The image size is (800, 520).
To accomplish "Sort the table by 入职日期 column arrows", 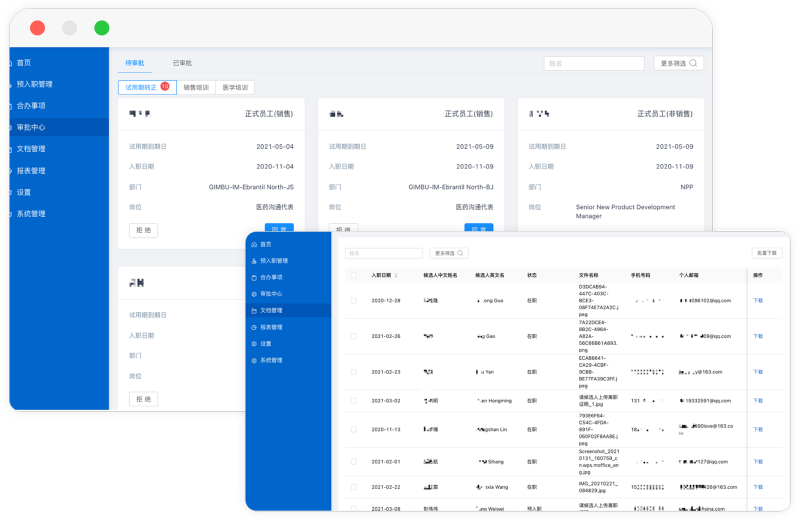I will (x=397, y=275).
